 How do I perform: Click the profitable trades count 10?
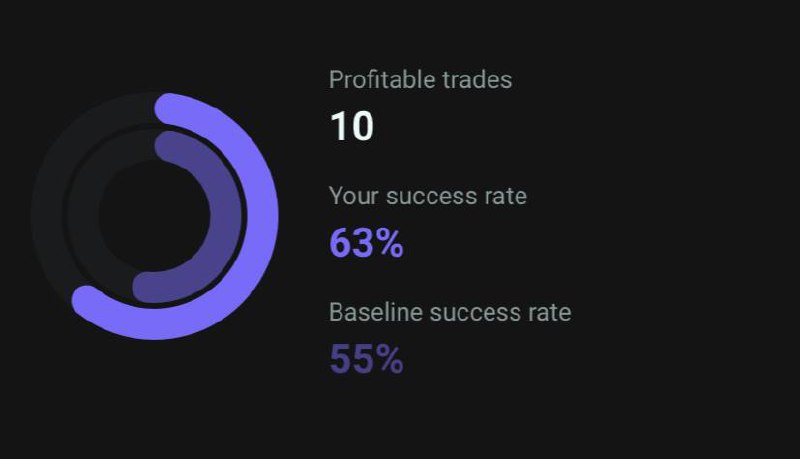coord(352,126)
